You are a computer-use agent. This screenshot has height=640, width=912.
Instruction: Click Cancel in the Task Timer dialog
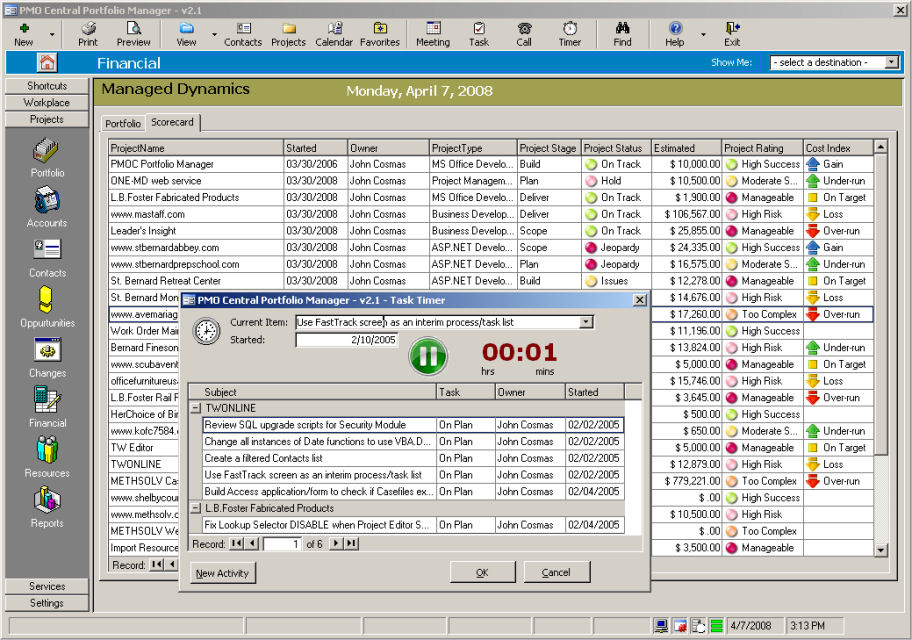[x=557, y=573]
